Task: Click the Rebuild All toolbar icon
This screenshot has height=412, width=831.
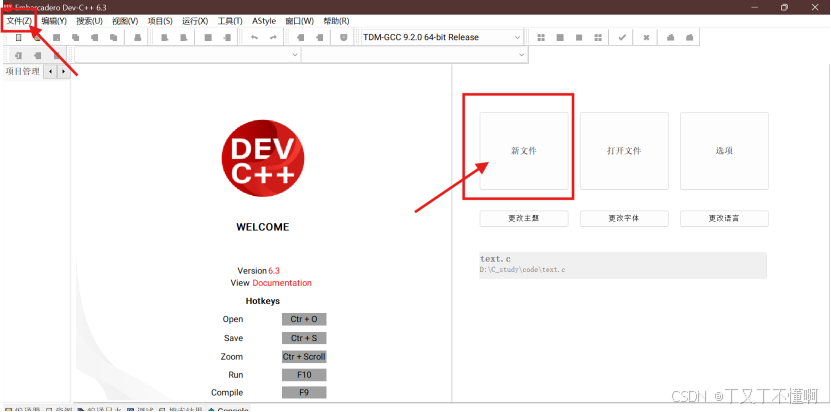Action: pos(598,38)
